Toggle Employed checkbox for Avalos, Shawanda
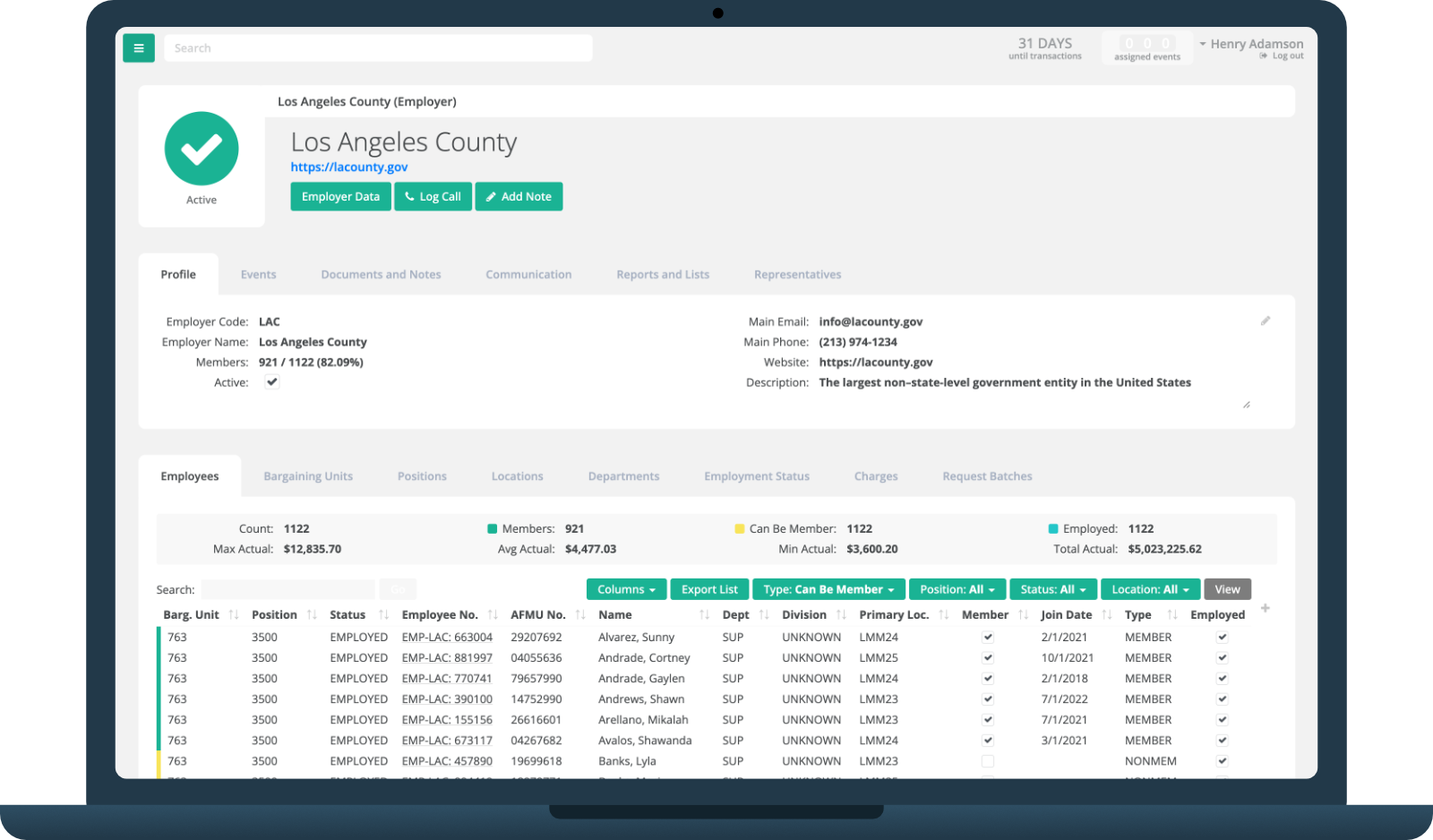This screenshot has width=1433, height=840. pos(1223,741)
